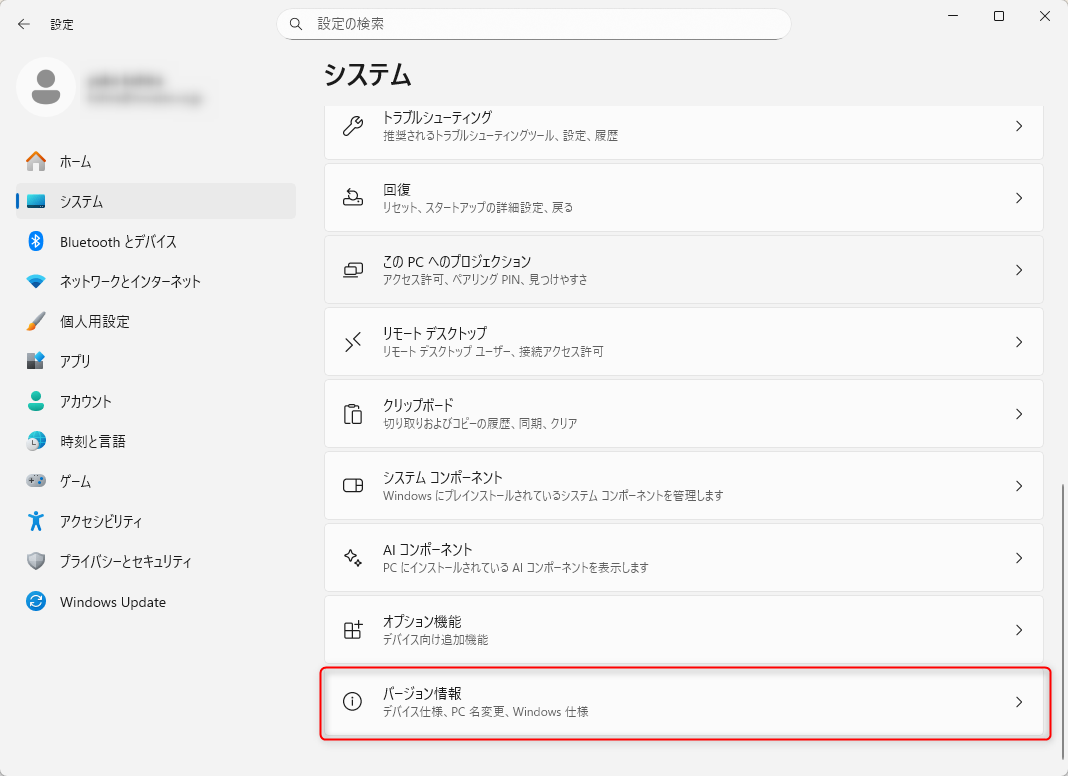Open リモート デスクトップ chevron arrow
This screenshot has height=776, width=1068.
click(1019, 342)
